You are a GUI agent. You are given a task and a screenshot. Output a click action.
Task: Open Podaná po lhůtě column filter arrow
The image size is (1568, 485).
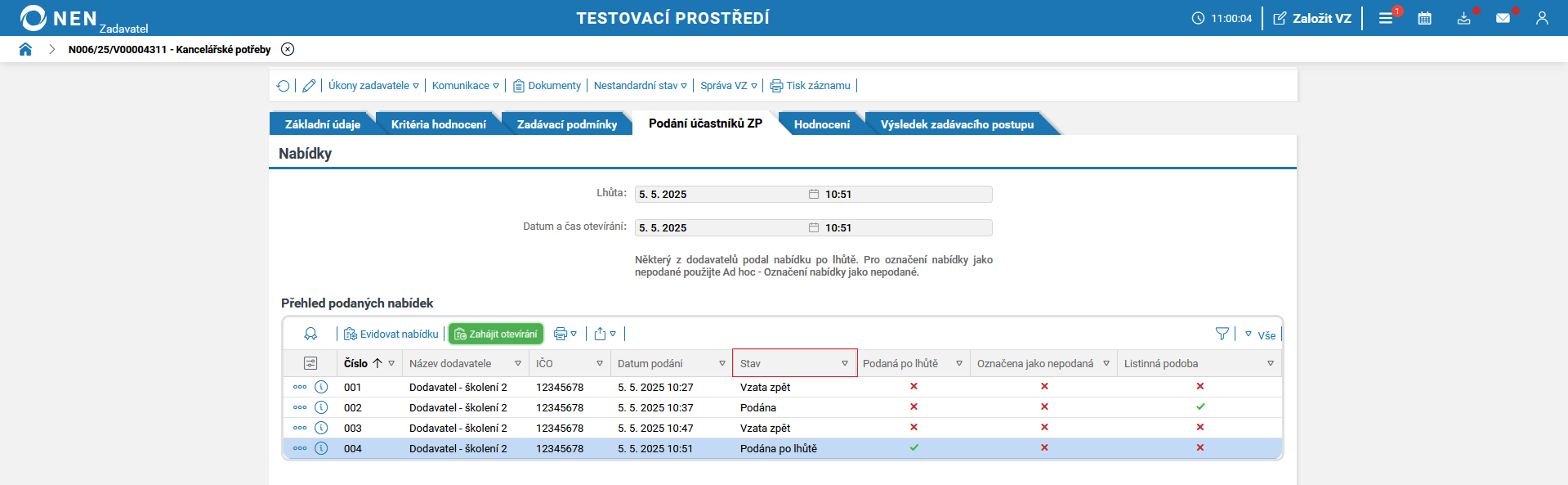[959, 363]
